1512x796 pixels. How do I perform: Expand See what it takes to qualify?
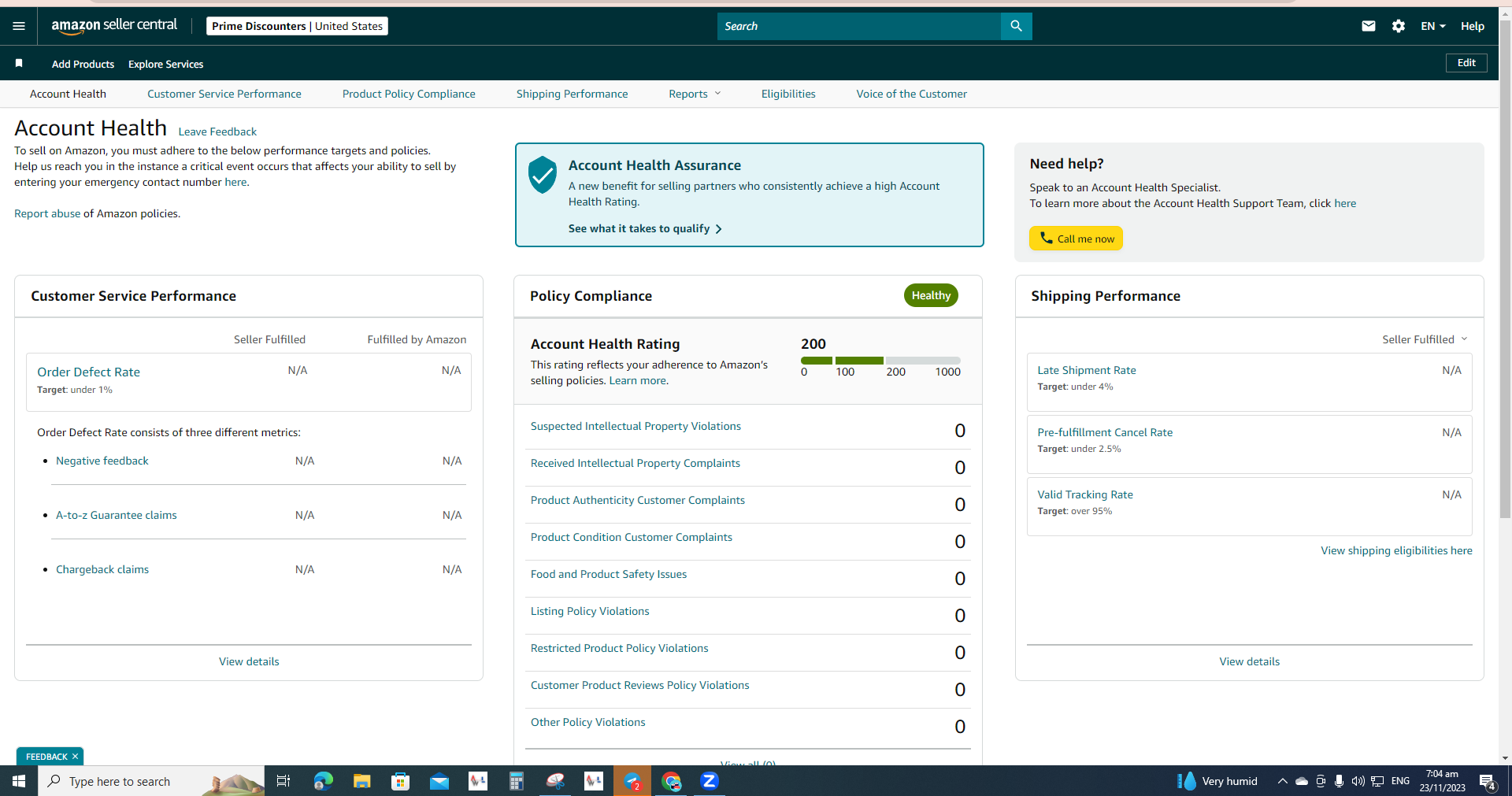pos(645,228)
